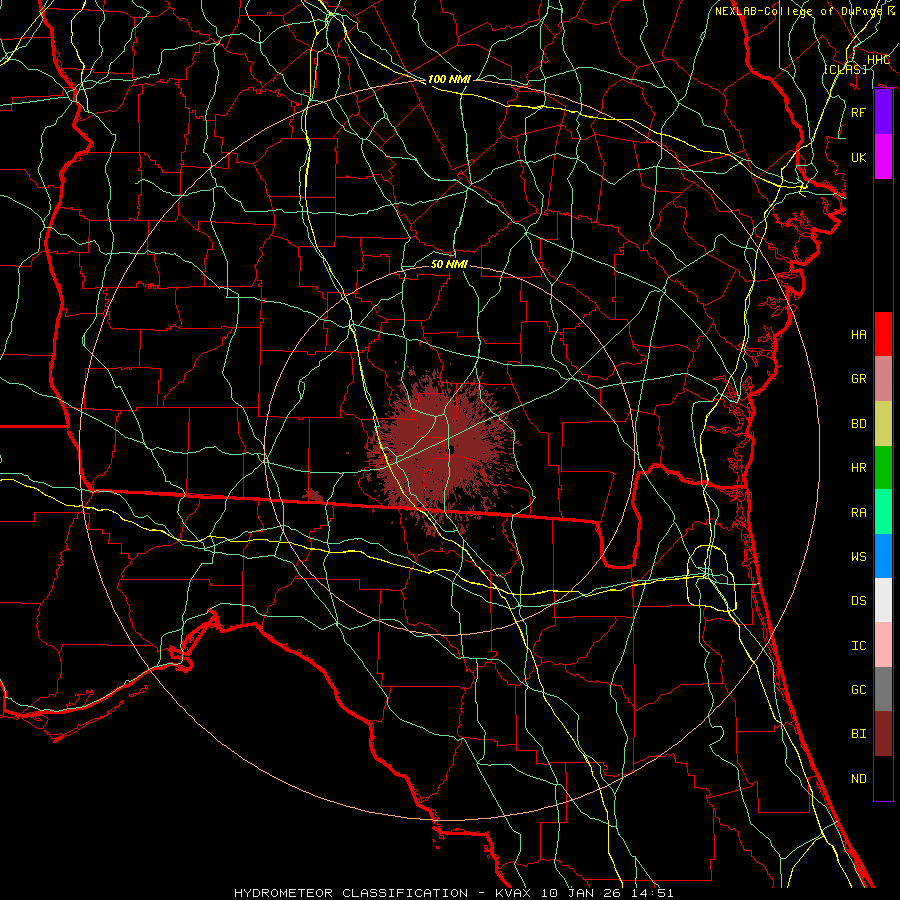Click the GC legend label
This screenshot has height=900, width=900.
point(859,689)
